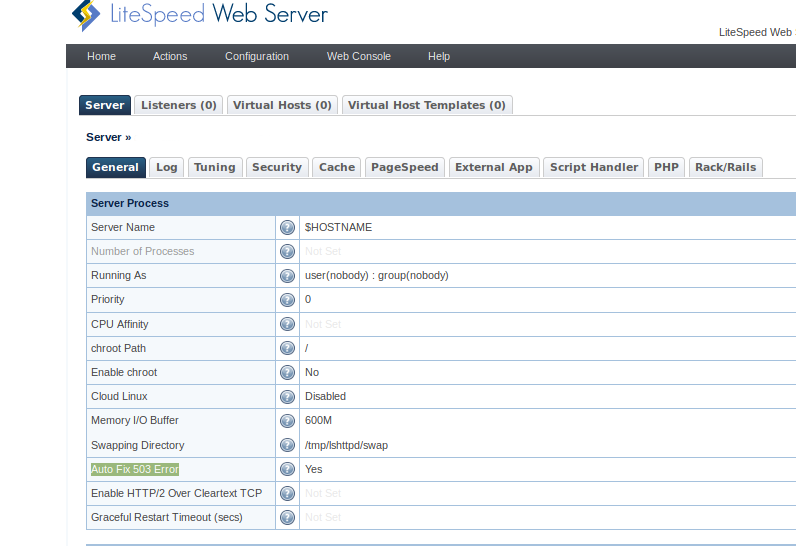Click the 600M buffer value
The width and height of the screenshot is (796, 546).
click(x=318, y=421)
